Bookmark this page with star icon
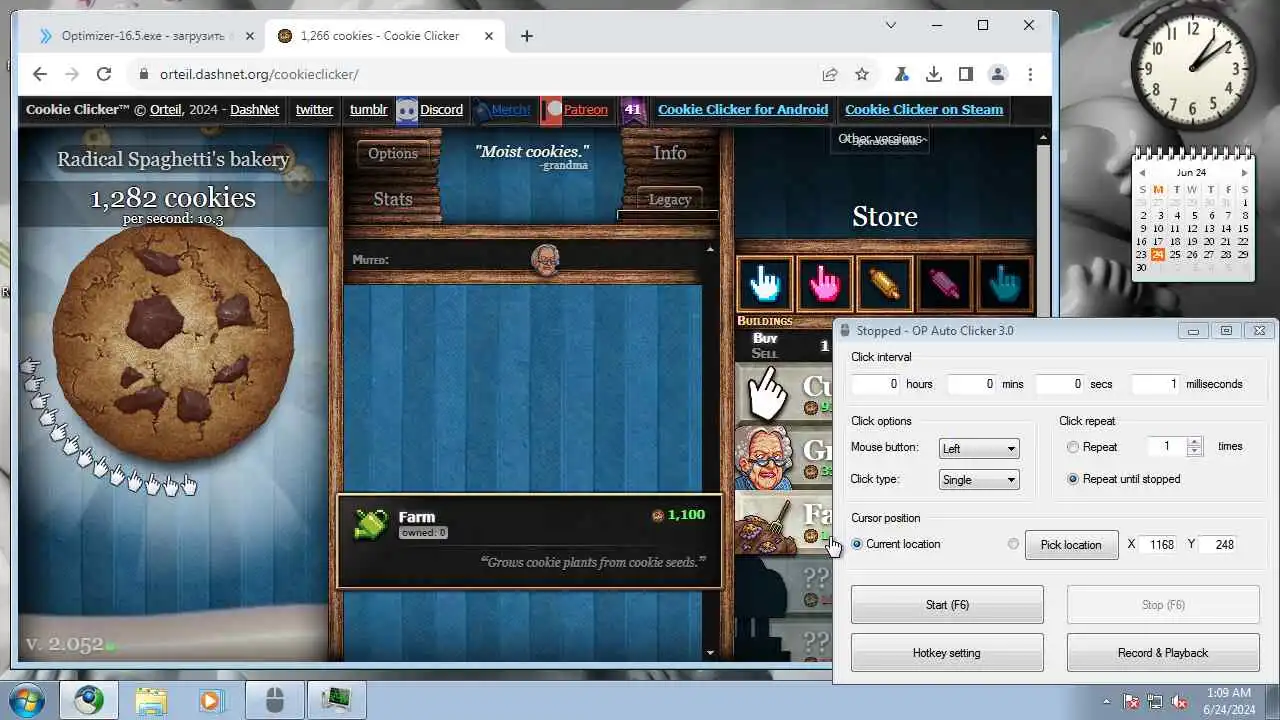Viewport: 1280px width, 720px height. (862, 74)
